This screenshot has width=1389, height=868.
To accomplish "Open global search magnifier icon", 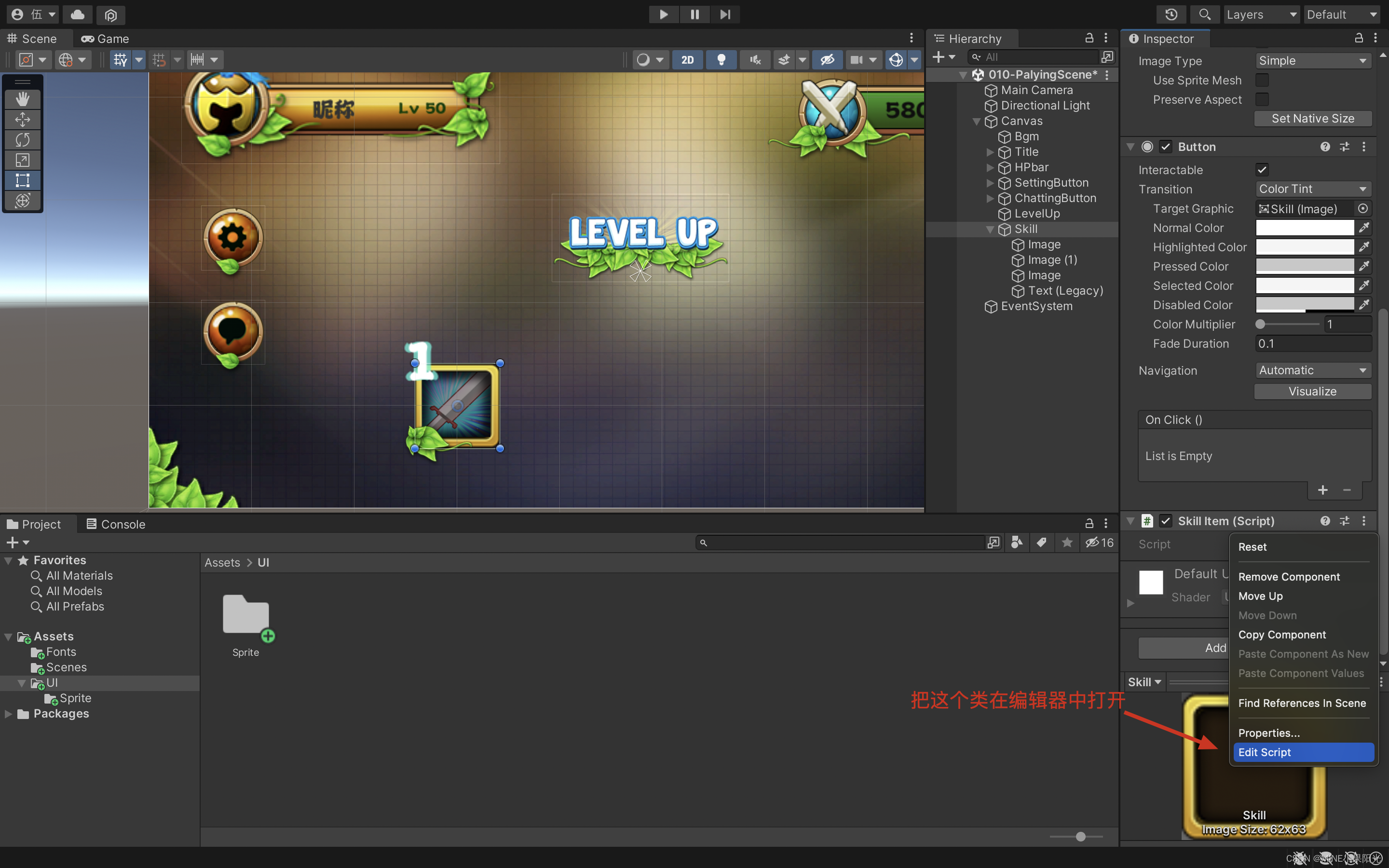I will (x=1205, y=14).
